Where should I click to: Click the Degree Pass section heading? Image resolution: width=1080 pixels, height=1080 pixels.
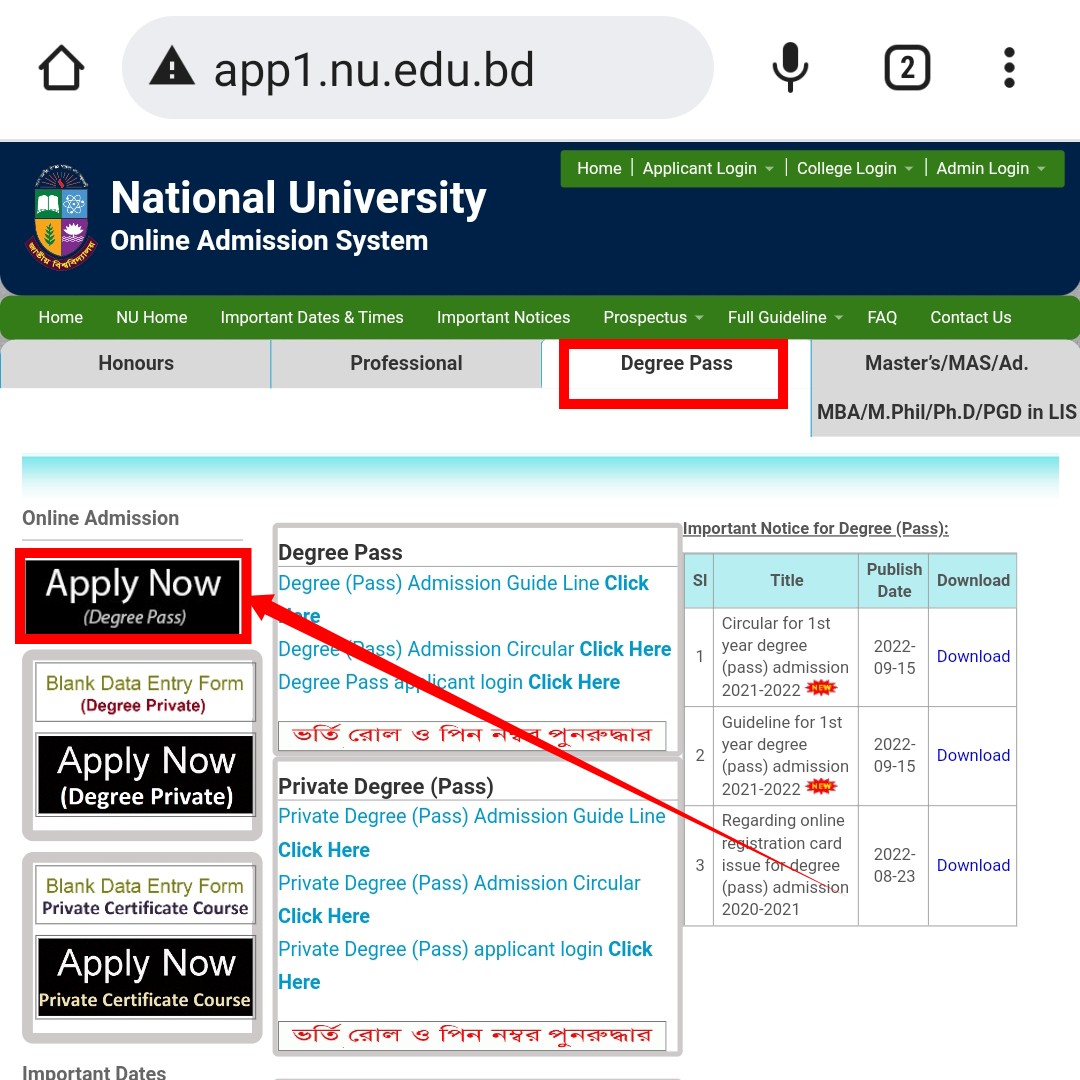click(x=340, y=552)
